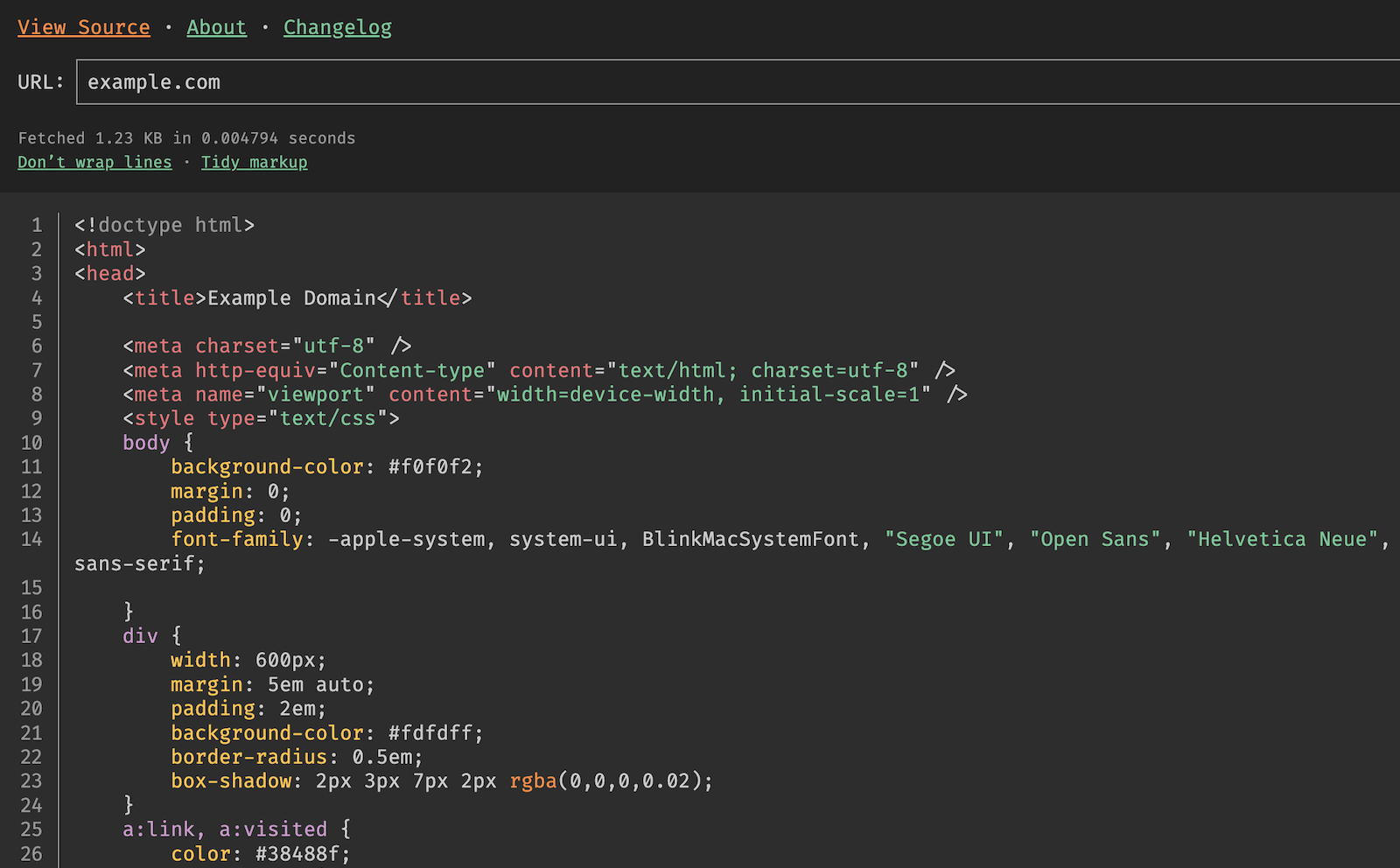The image size is (1400, 868).
Task: Select line number 4 in the gutter
Action: click(37, 297)
